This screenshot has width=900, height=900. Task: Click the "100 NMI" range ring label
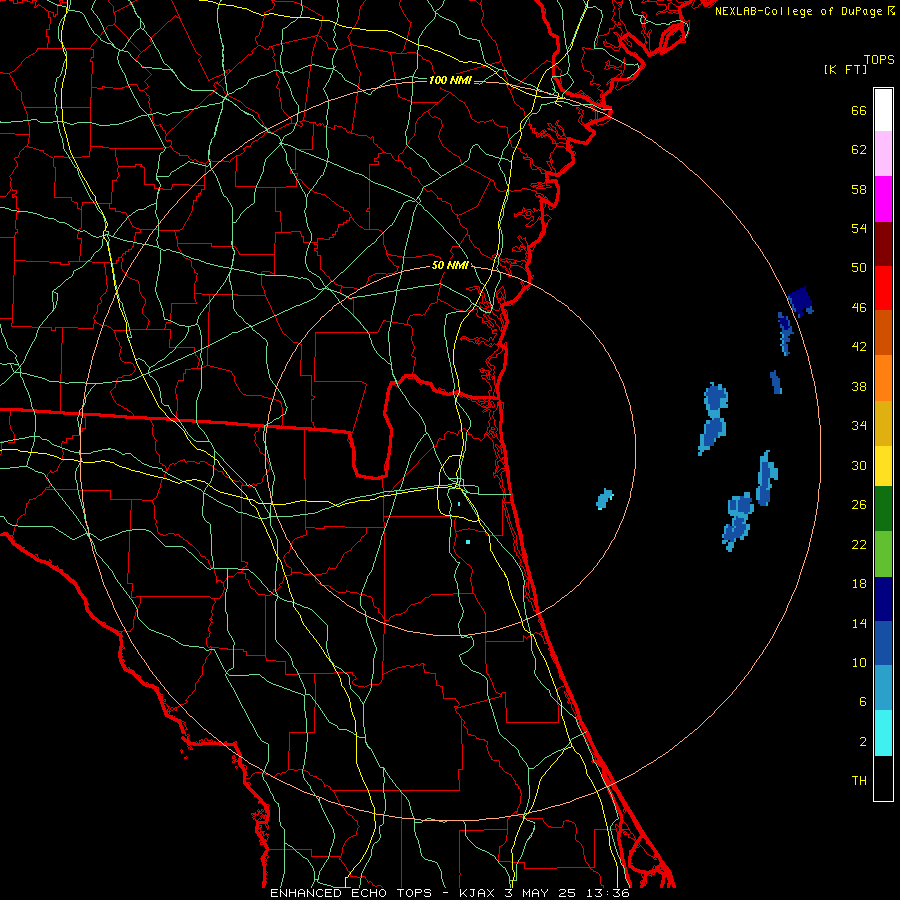point(450,80)
